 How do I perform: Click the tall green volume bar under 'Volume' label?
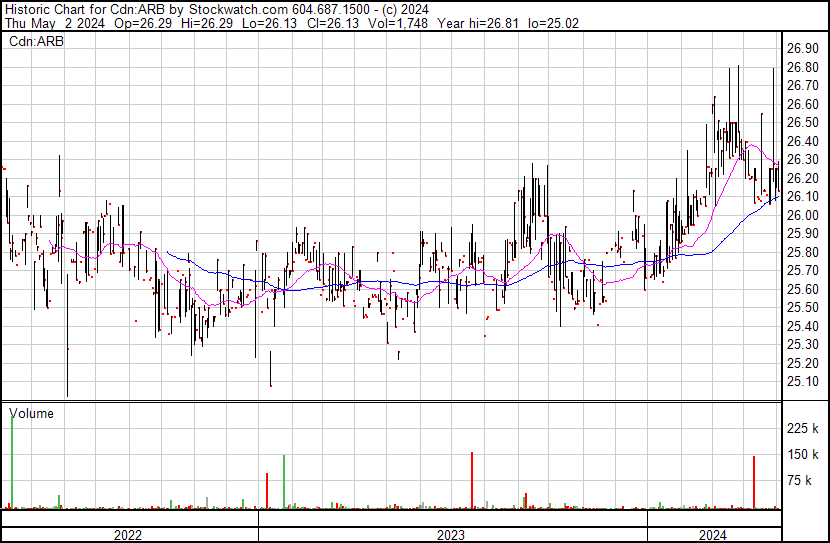12,461
